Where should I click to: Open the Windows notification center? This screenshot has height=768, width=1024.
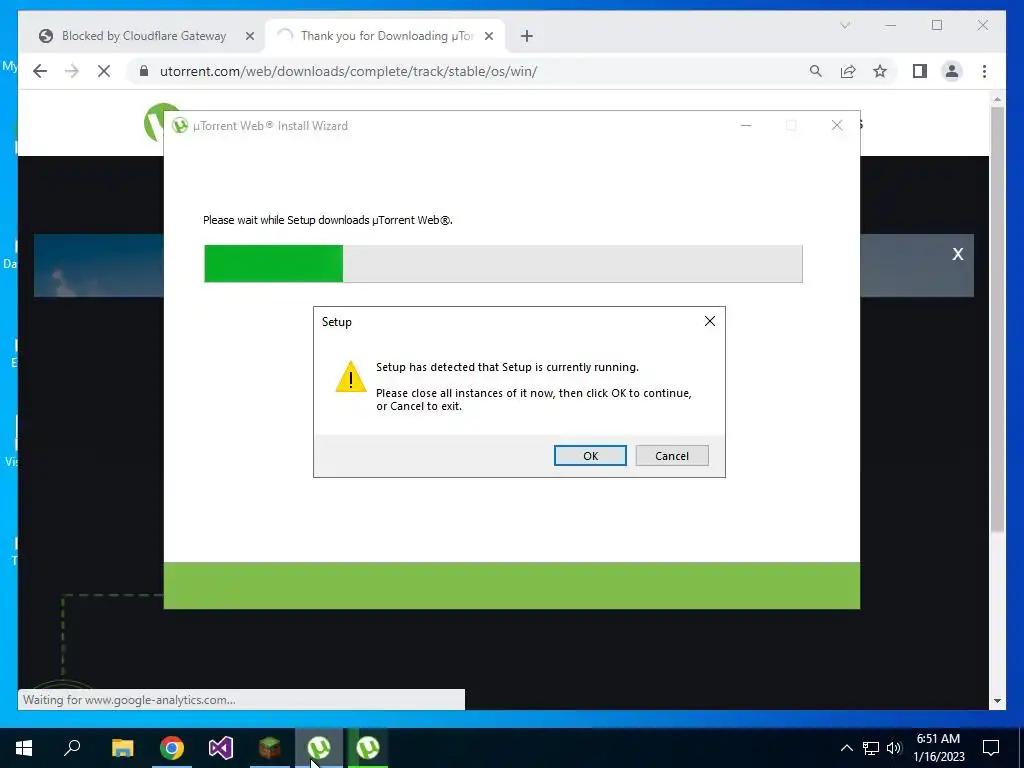click(x=991, y=748)
